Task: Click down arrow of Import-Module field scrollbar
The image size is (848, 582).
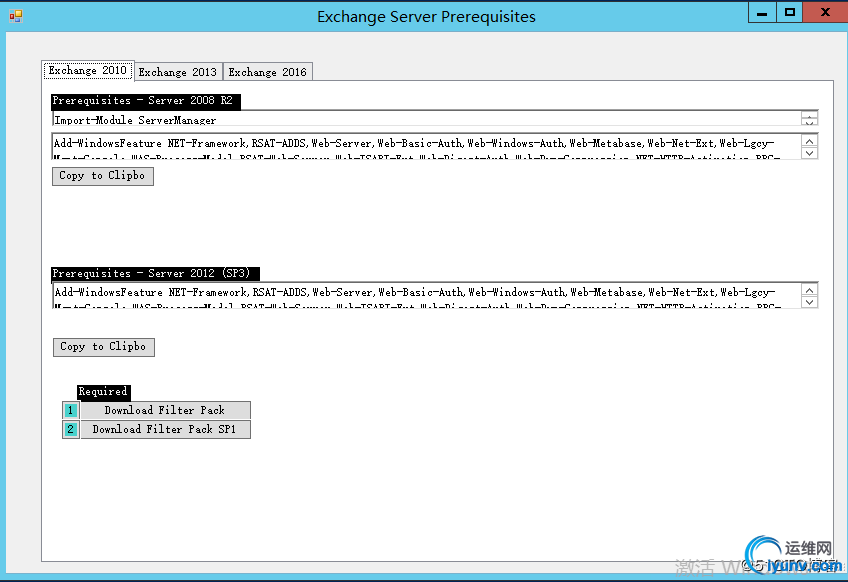Action: (810, 122)
